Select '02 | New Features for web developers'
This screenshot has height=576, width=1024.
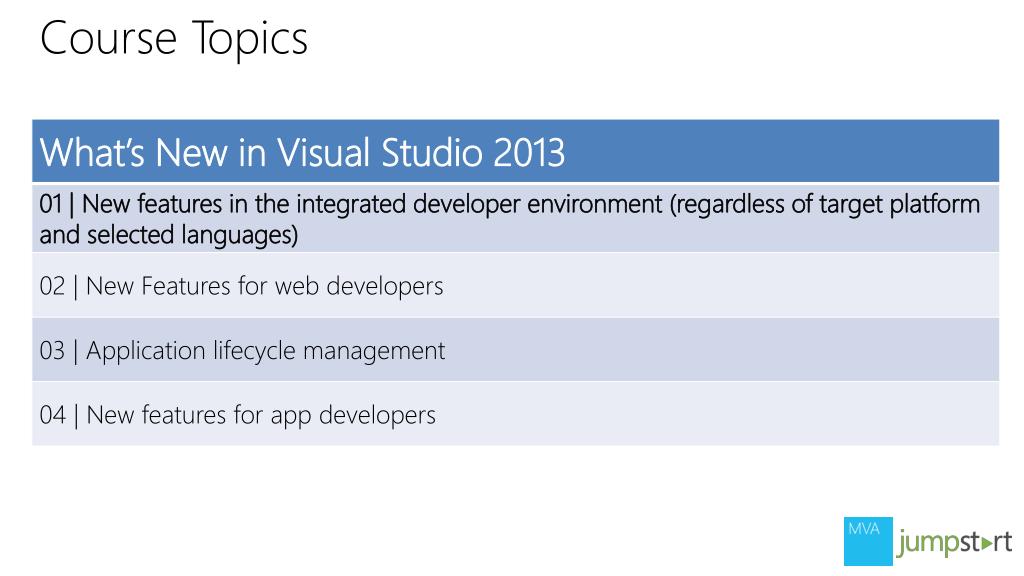click(x=515, y=285)
